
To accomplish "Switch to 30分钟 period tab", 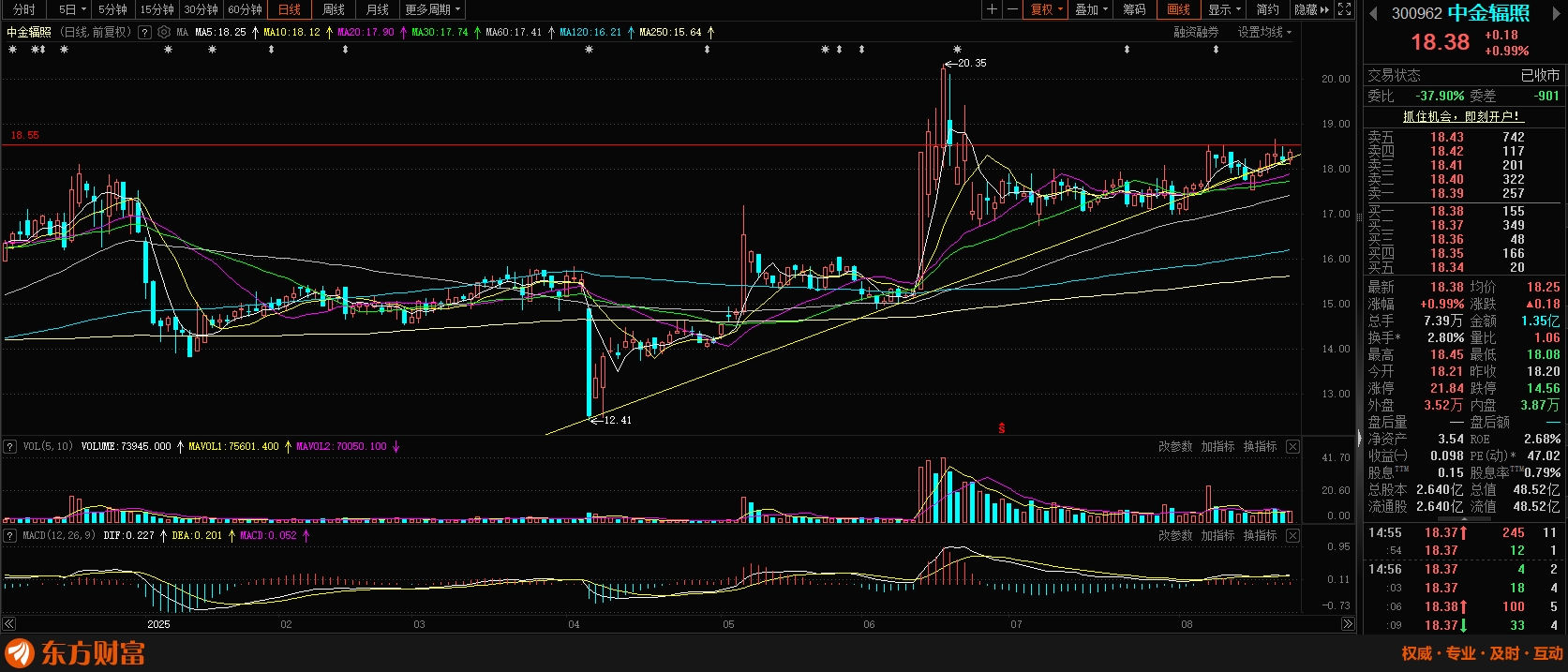I will (x=201, y=9).
